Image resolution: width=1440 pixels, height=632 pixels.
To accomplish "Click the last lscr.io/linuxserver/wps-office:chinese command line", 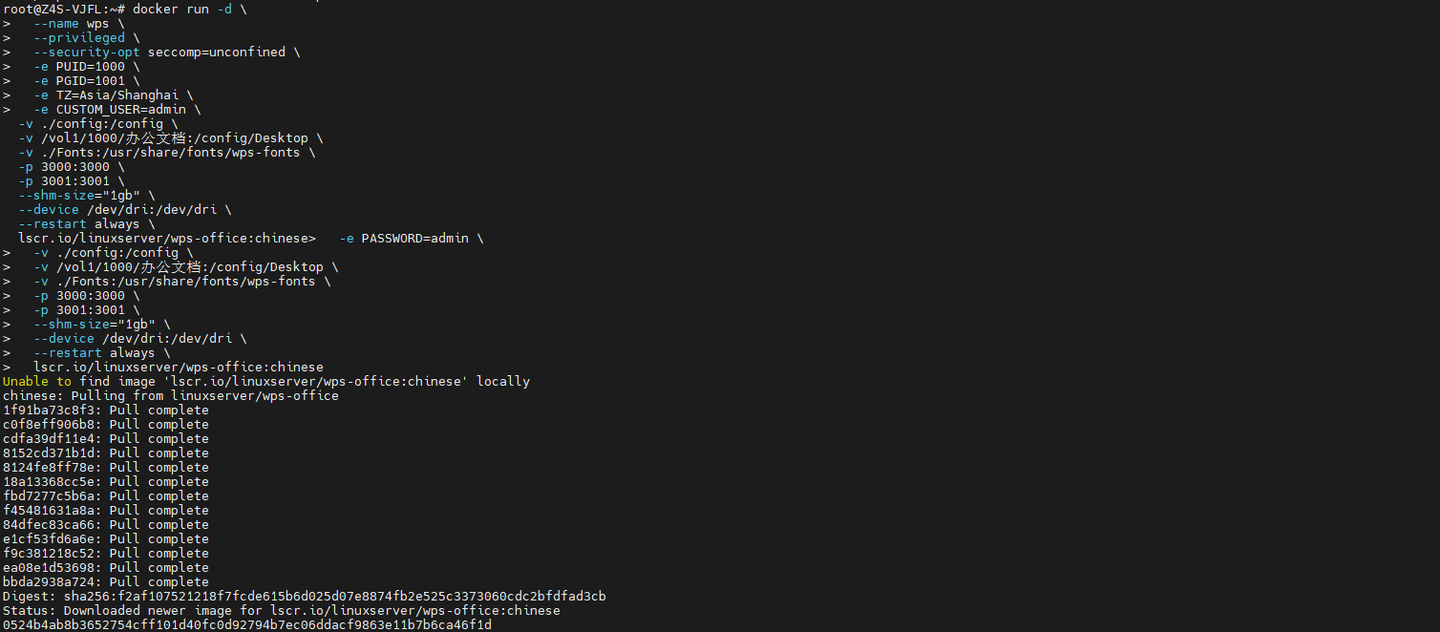I will [178, 367].
